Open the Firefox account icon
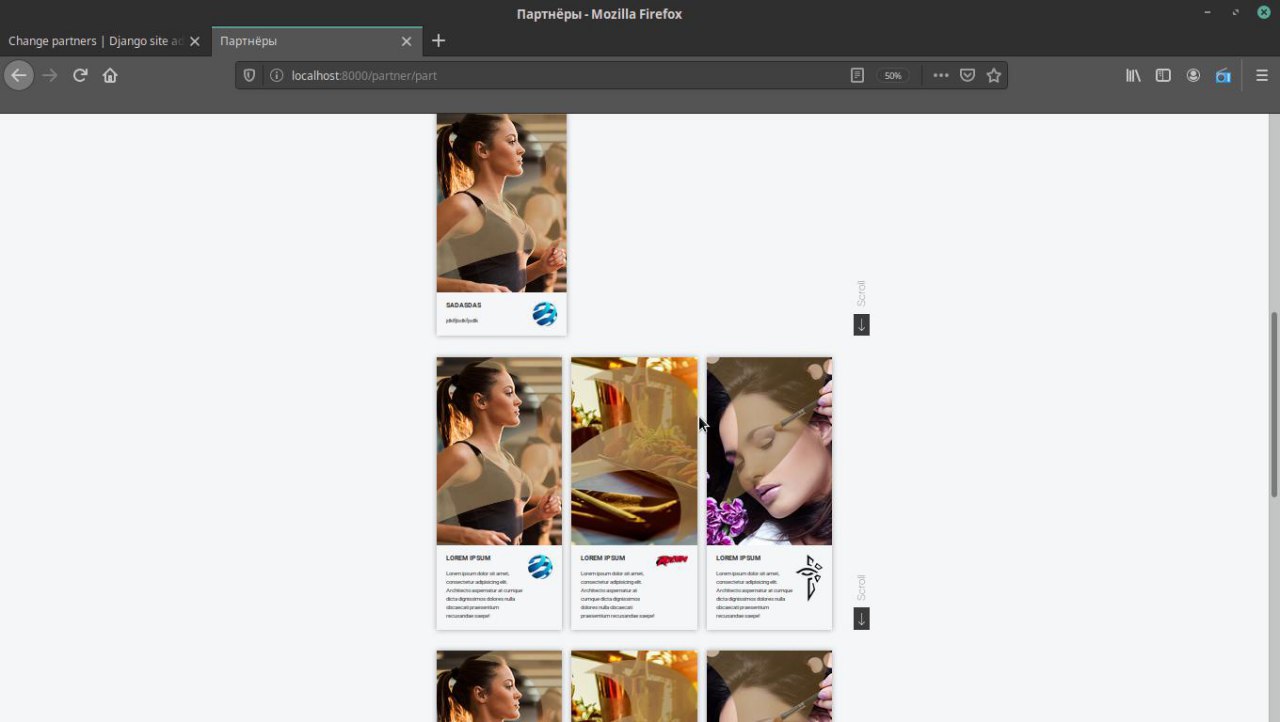 (x=1193, y=75)
